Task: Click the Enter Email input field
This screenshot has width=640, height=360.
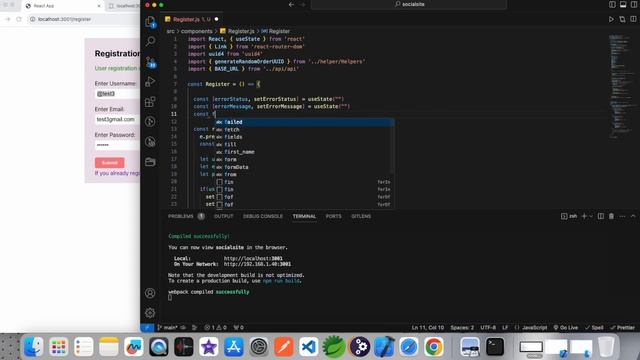Action: 118,119
